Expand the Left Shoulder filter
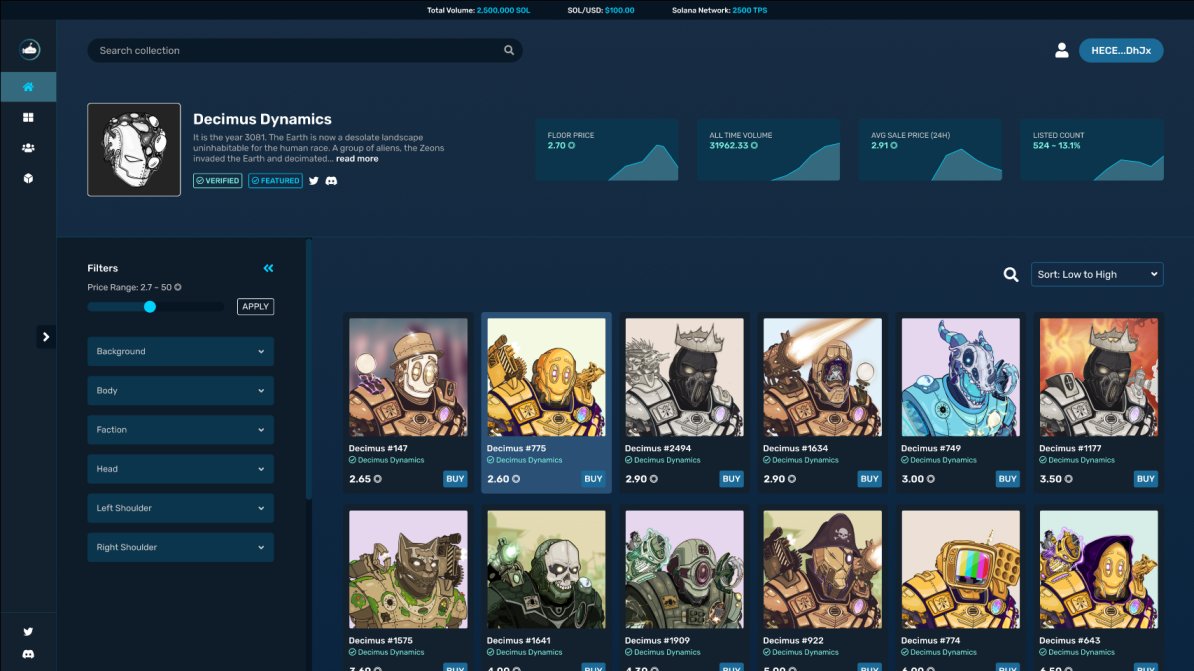1194x671 pixels. [x=180, y=508]
